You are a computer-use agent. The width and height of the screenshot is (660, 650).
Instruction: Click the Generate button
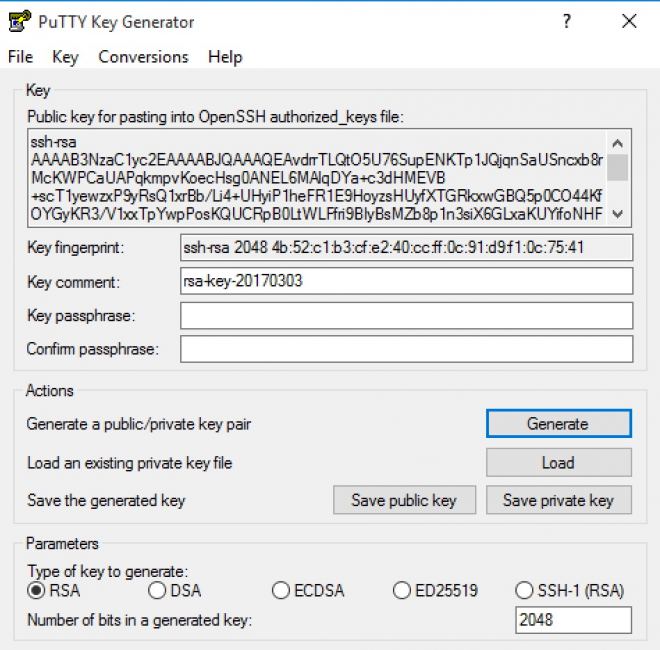[559, 424]
